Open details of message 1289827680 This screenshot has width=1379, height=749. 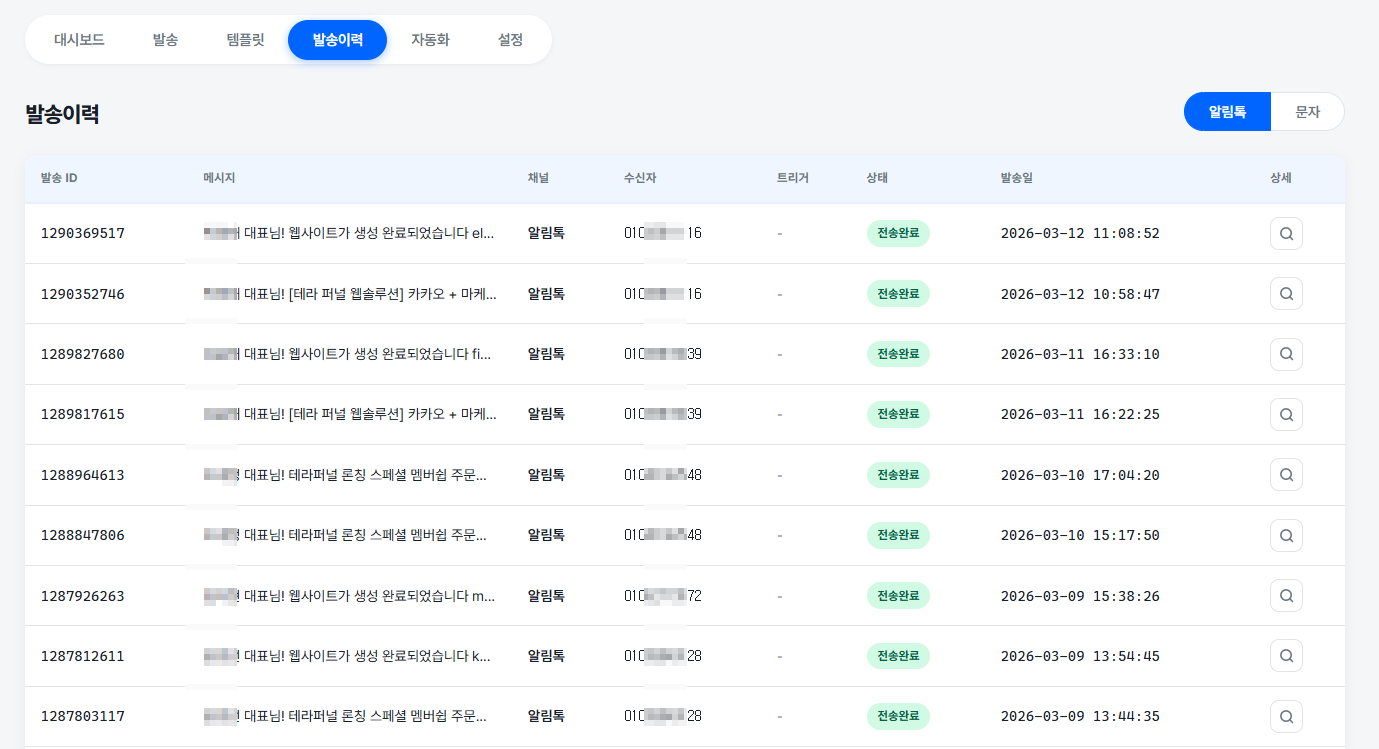[1286, 353]
